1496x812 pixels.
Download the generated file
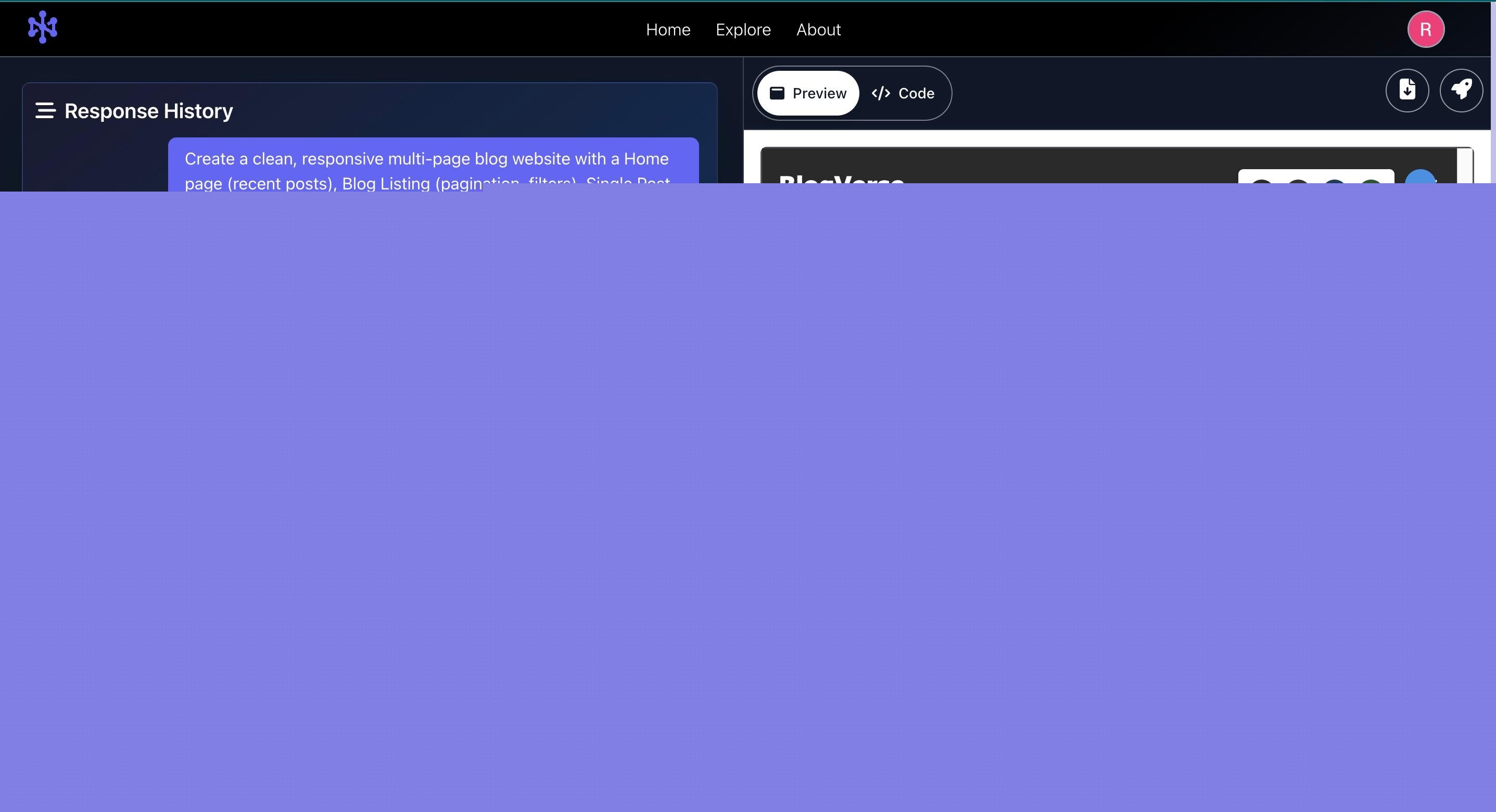[1406, 91]
